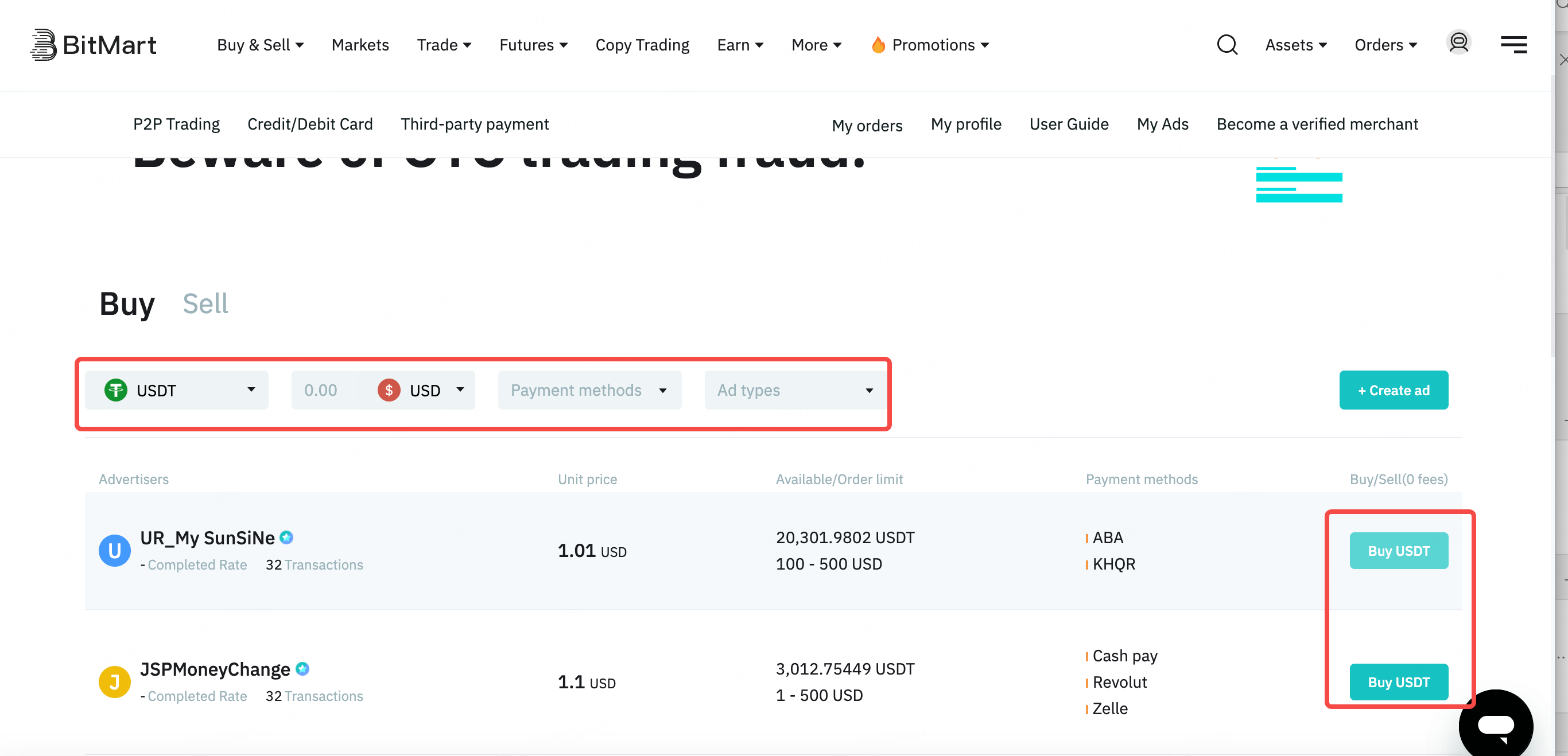
Task: Click the red USD dollar icon
Action: click(389, 390)
